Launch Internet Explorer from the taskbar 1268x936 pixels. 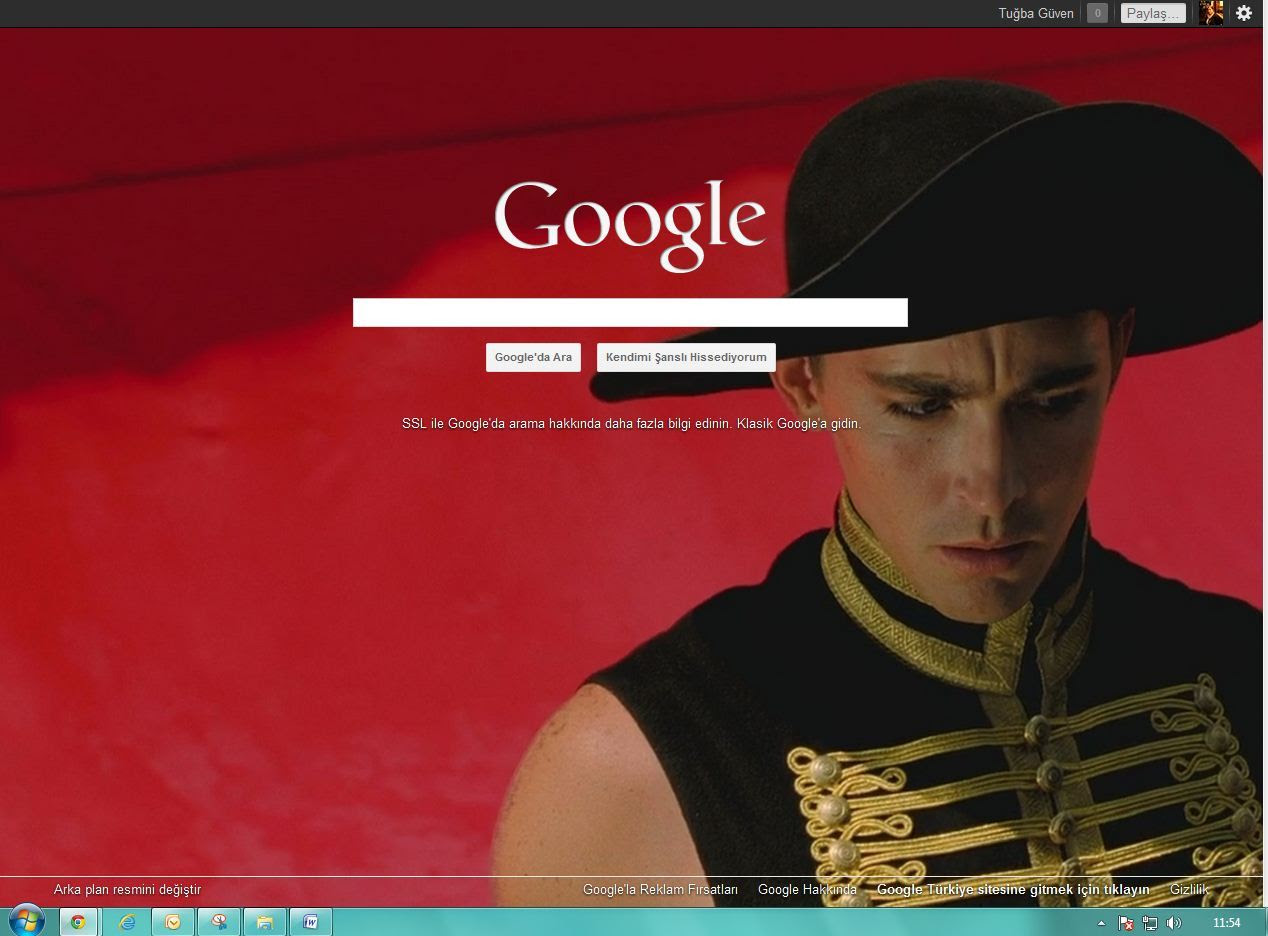127,922
